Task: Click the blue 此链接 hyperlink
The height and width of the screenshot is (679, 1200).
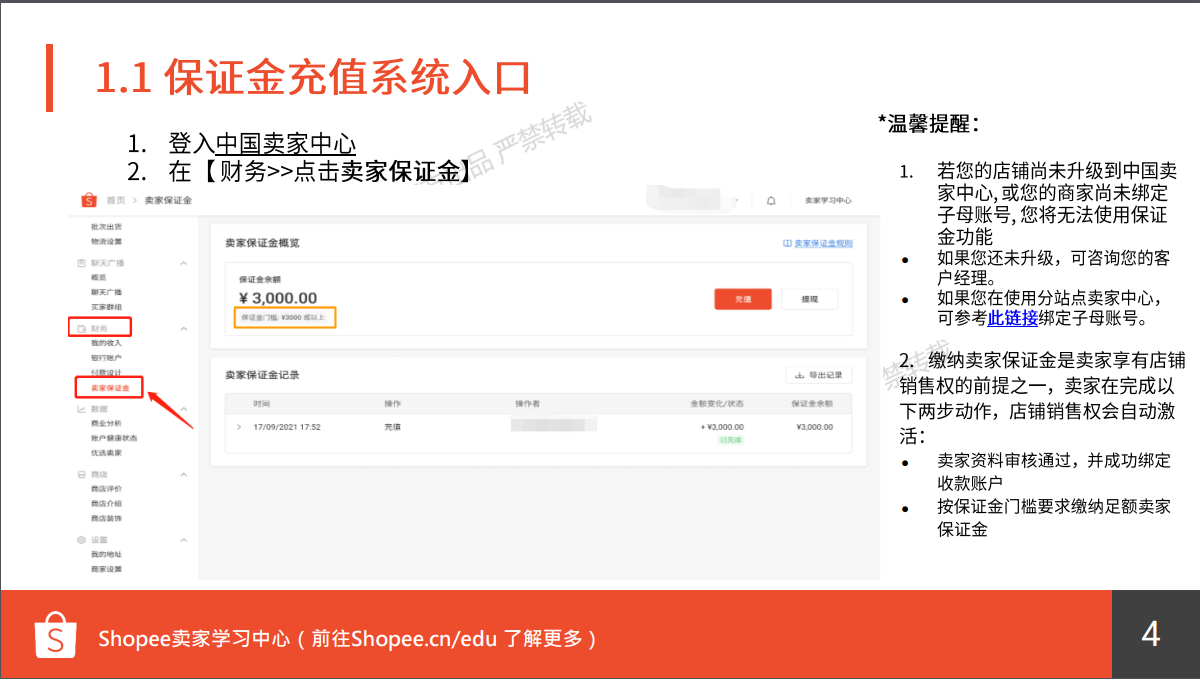Action: (1012, 319)
